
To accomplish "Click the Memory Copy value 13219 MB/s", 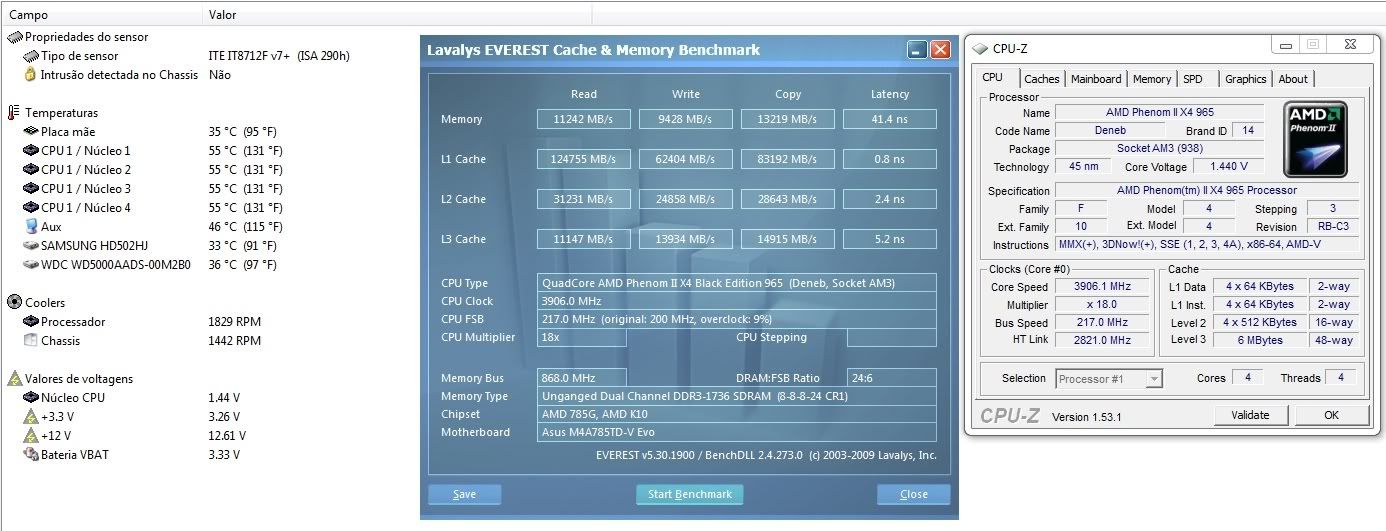I will click(x=788, y=119).
